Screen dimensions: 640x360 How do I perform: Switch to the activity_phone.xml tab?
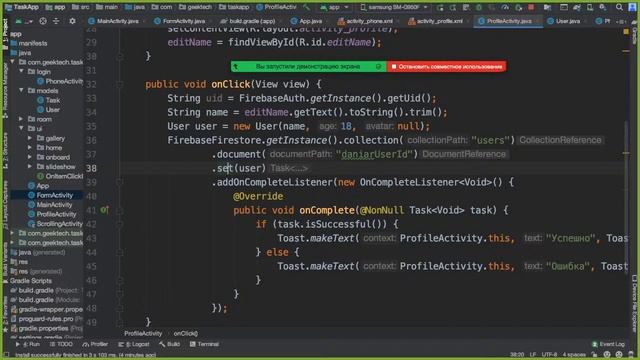(365, 21)
